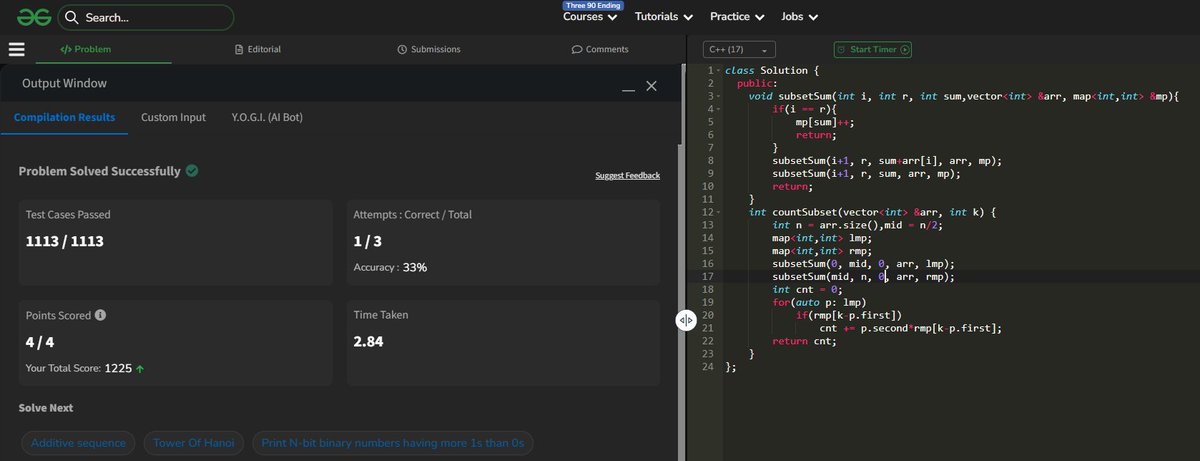Collapse code fold arrow at line 1
This screenshot has width=1200, height=461.
[x=719, y=72]
